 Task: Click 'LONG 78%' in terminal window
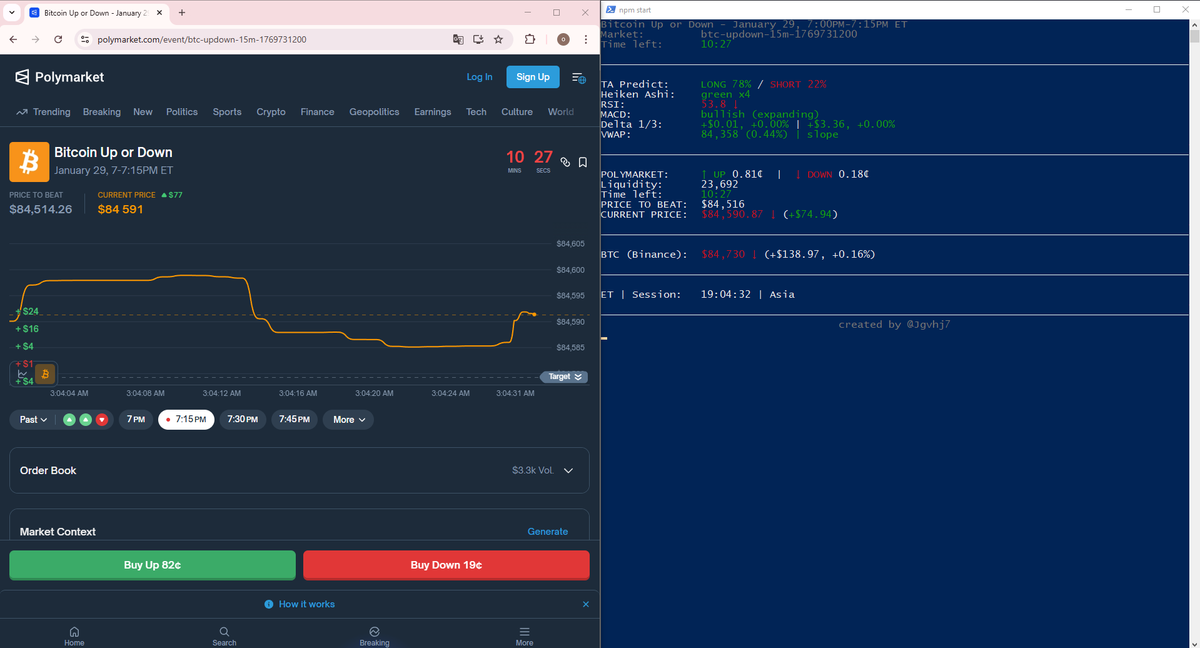click(x=728, y=85)
